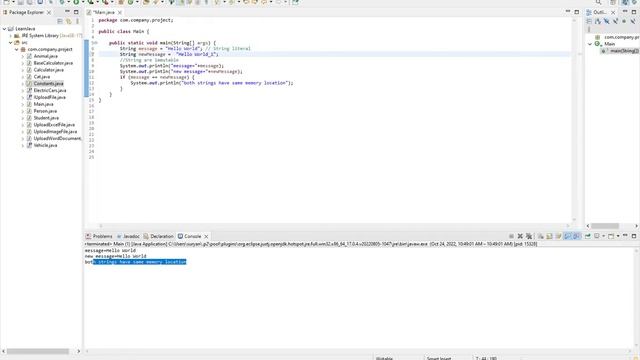The height and width of the screenshot is (360, 640).
Task: Collapse the com.company.project package
Action: pos(17,49)
